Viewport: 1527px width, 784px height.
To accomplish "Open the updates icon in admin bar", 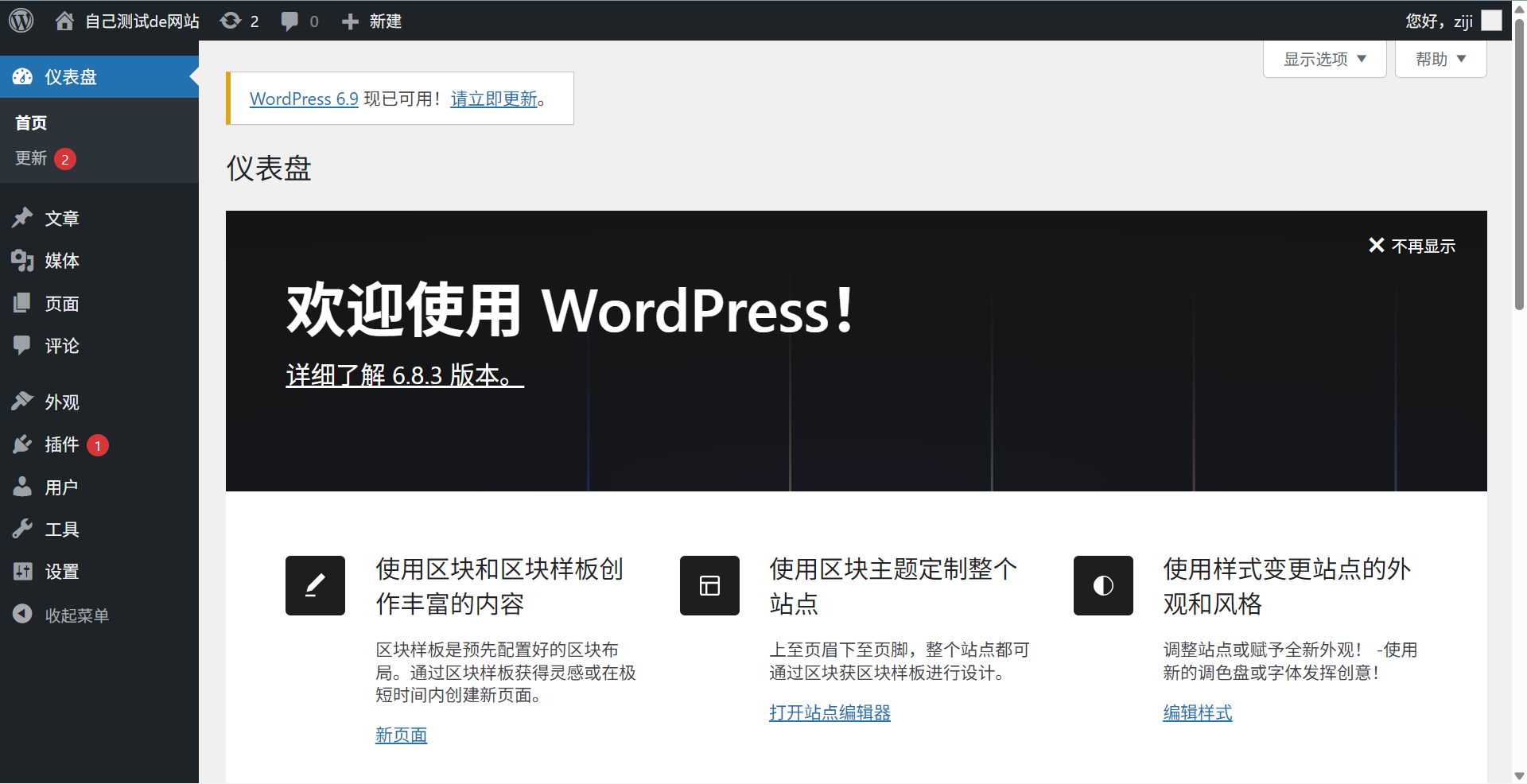I will coord(231,21).
